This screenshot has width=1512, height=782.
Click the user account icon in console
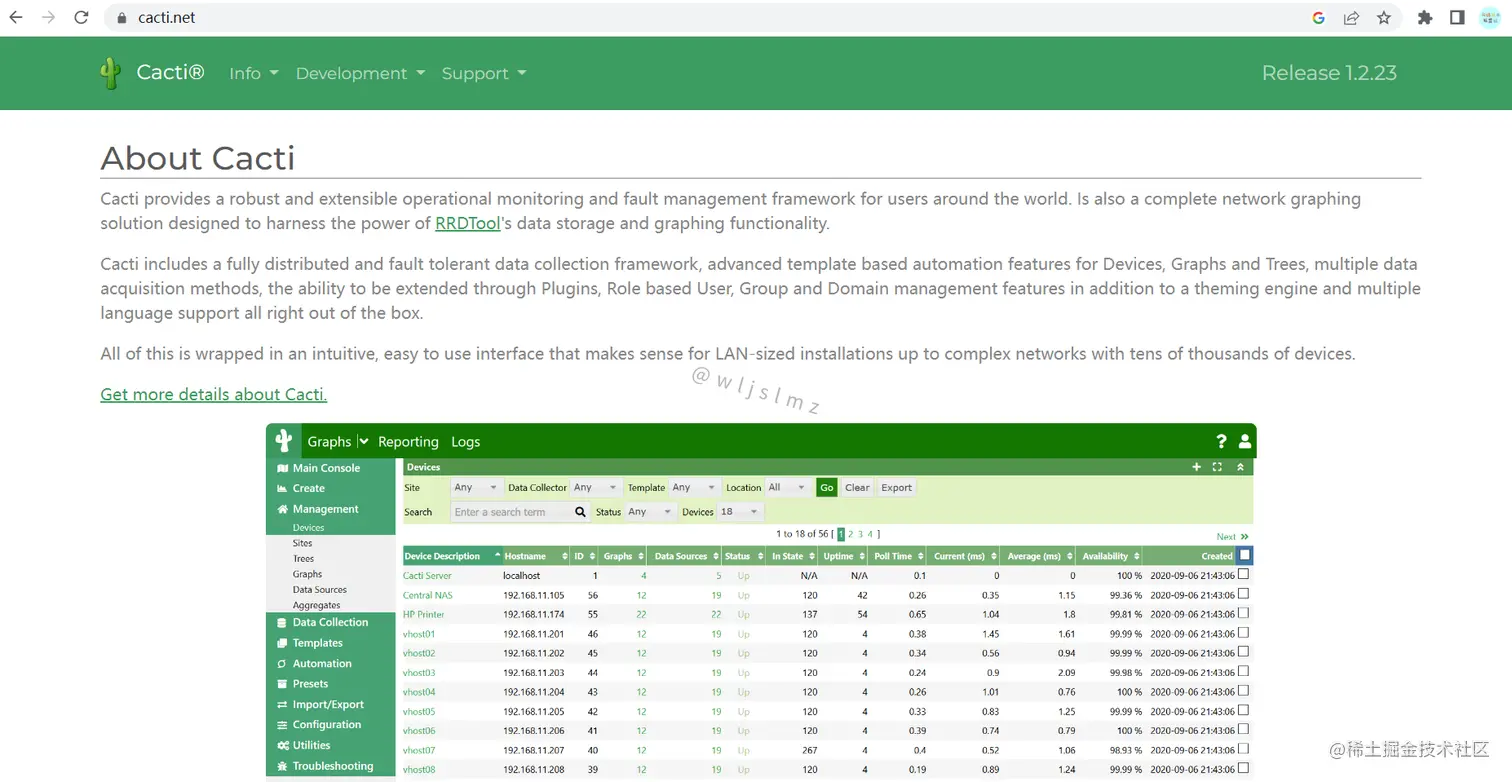pos(1245,441)
